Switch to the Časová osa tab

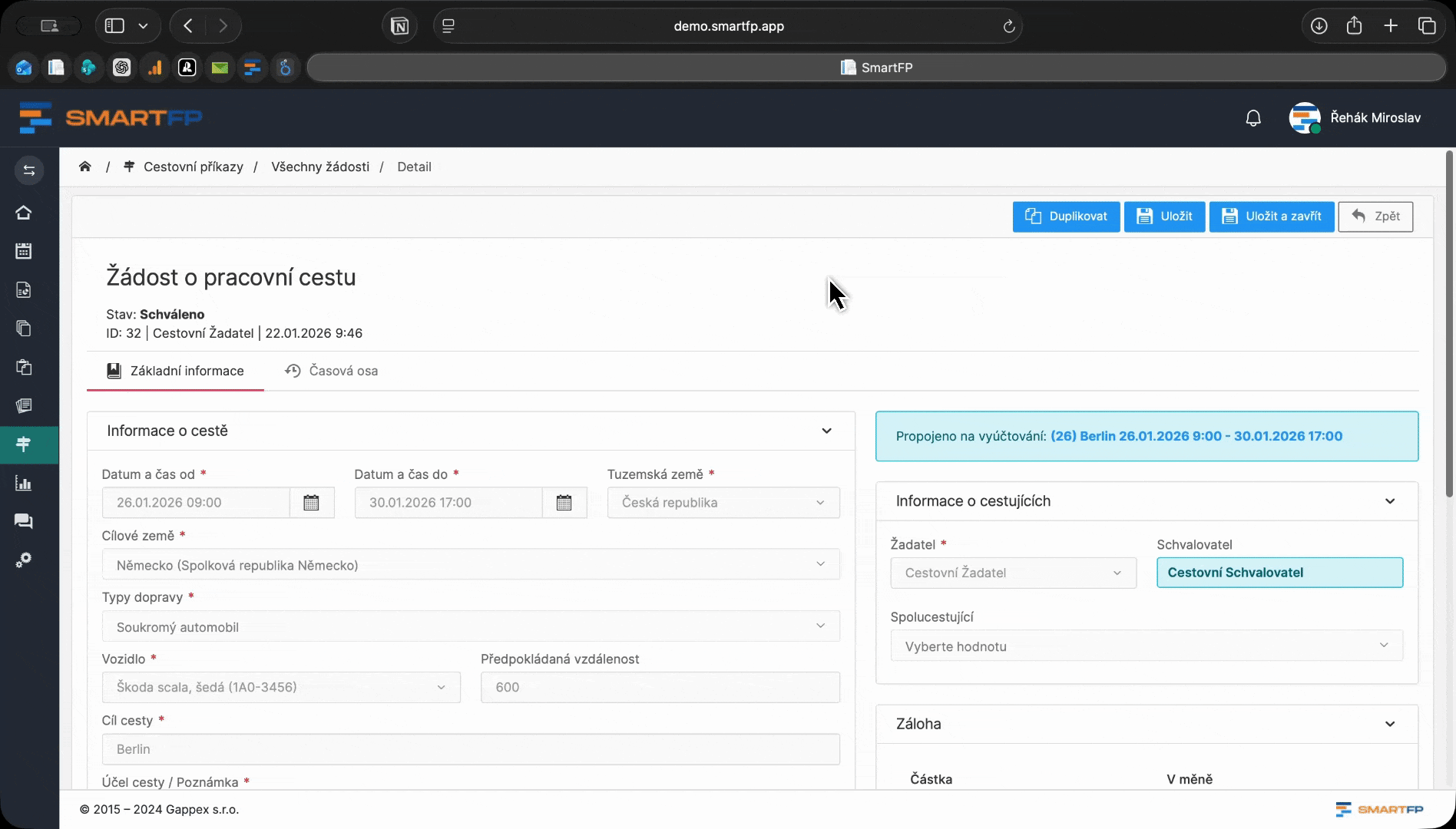point(332,371)
